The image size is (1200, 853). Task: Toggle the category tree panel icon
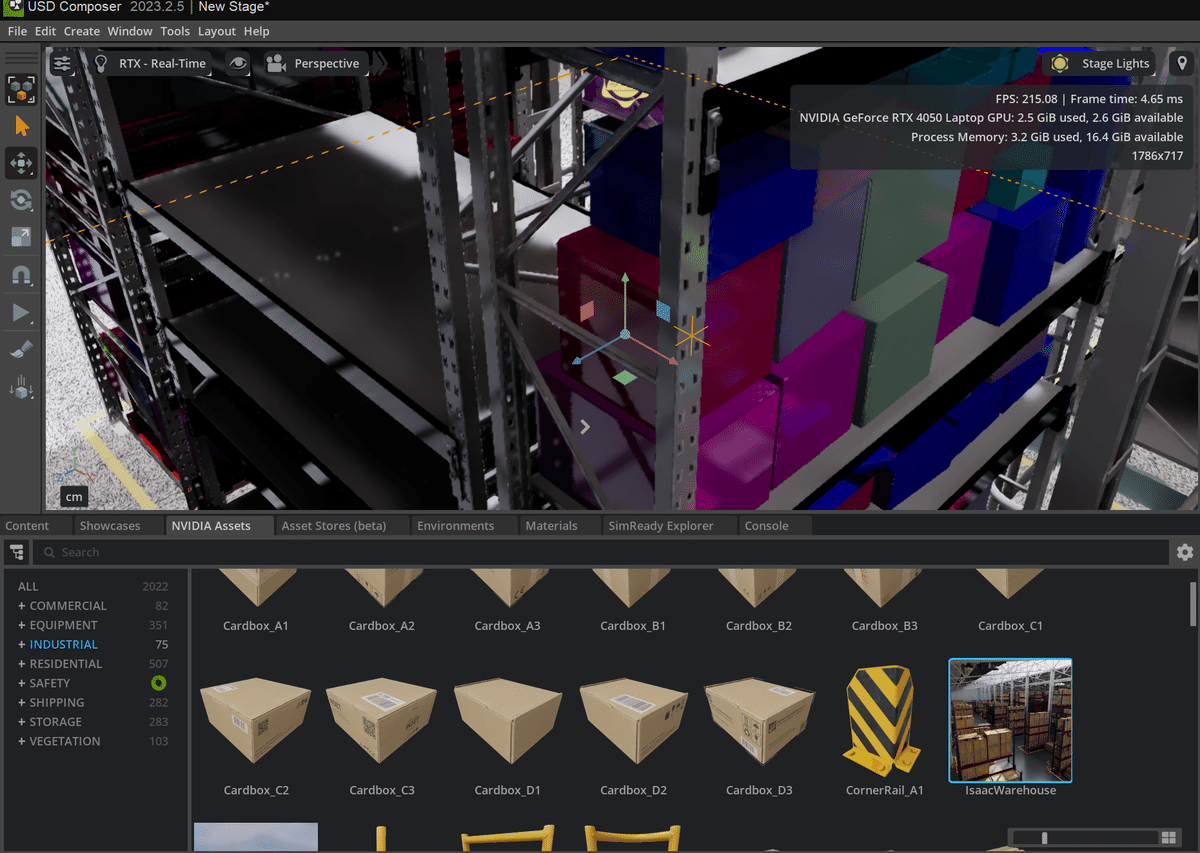pyautogui.click(x=16, y=552)
